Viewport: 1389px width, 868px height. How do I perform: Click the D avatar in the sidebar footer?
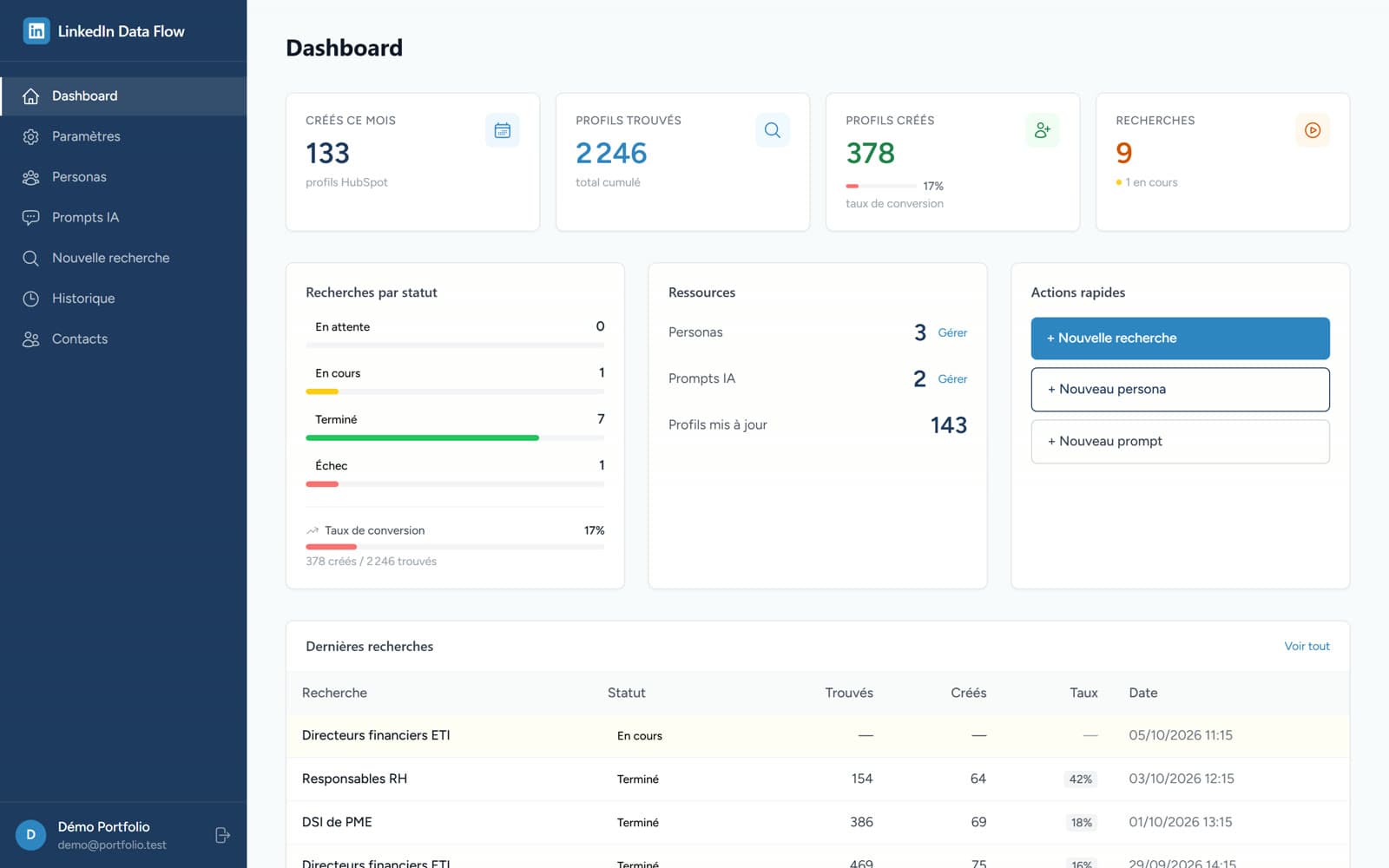[x=30, y=835]
